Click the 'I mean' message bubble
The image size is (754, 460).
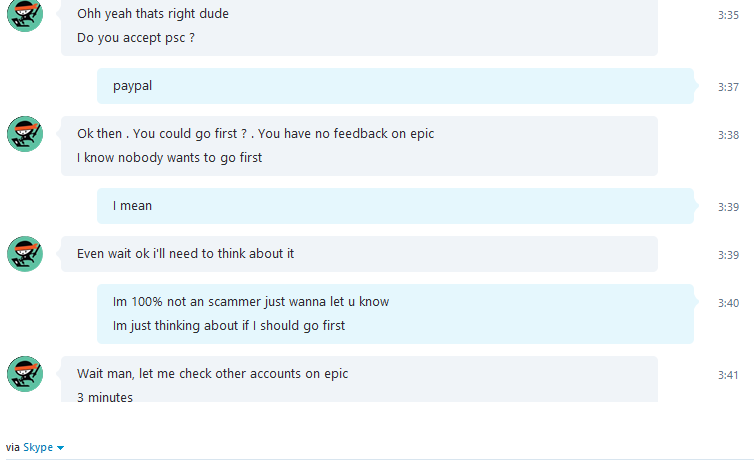(395, 206)
